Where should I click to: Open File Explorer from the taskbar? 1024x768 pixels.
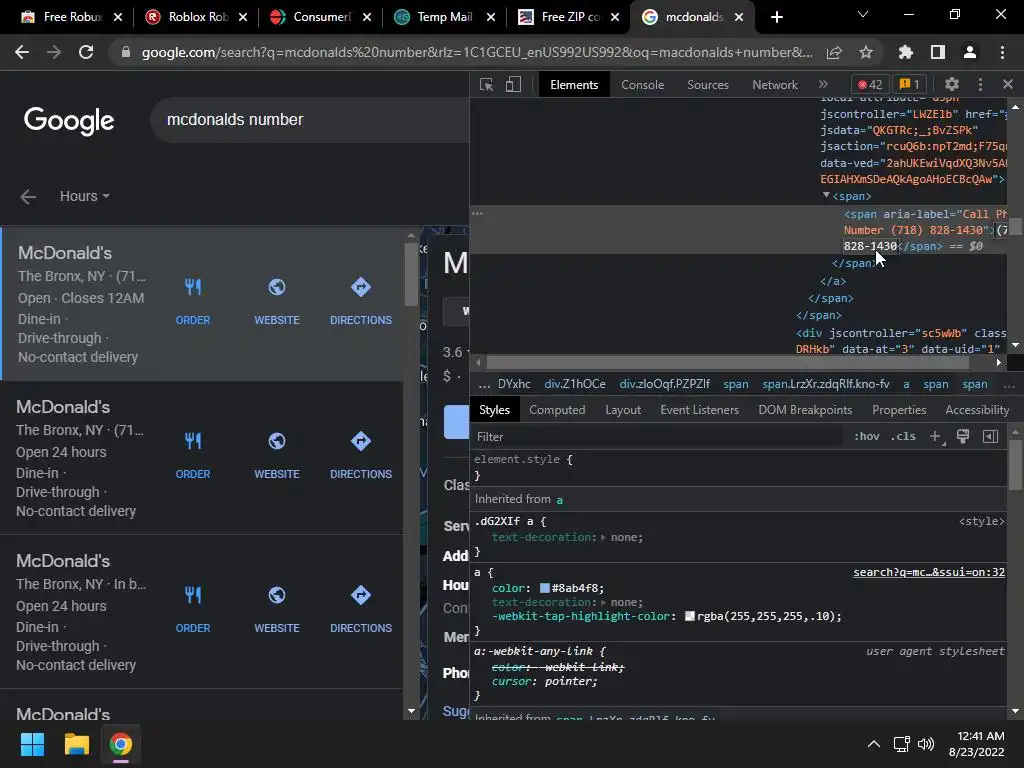(76, 744)
